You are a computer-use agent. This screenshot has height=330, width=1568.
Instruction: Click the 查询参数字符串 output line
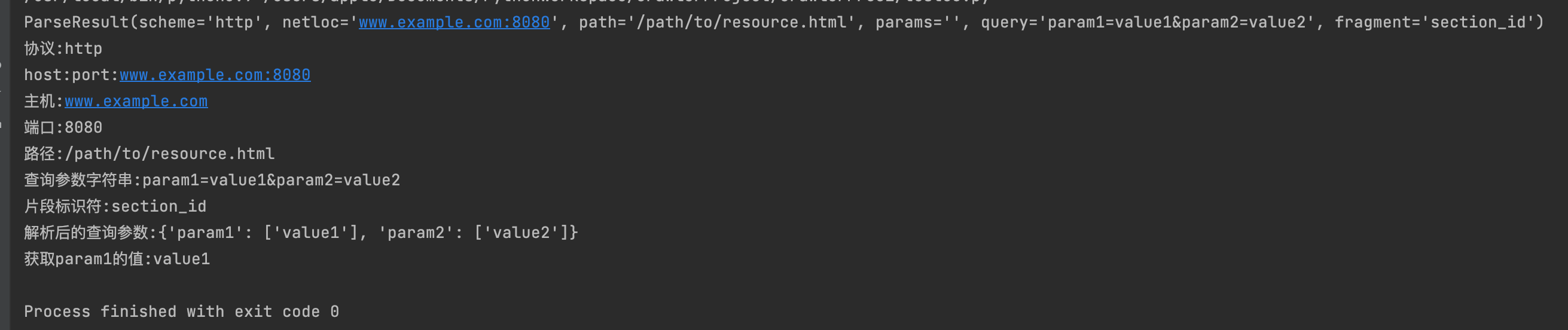tap(212, 180)
